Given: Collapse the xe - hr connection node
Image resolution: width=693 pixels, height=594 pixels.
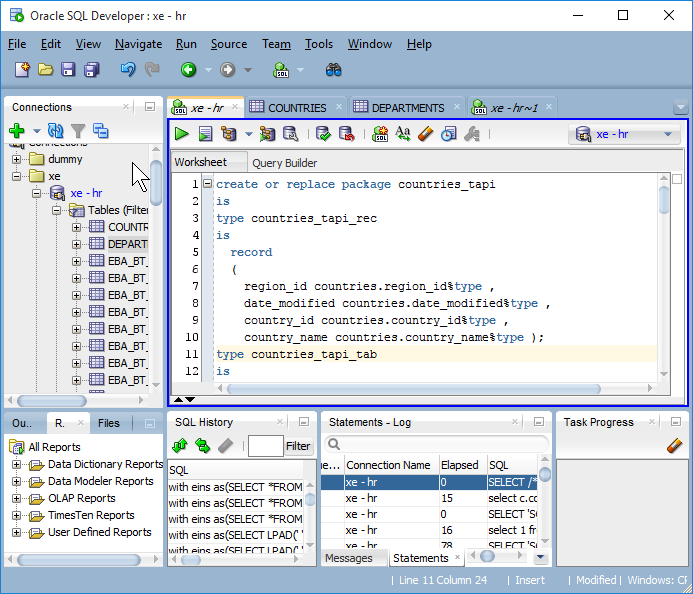Looking at the screenshot, I should pyautogui.click(x=36, y=193).
